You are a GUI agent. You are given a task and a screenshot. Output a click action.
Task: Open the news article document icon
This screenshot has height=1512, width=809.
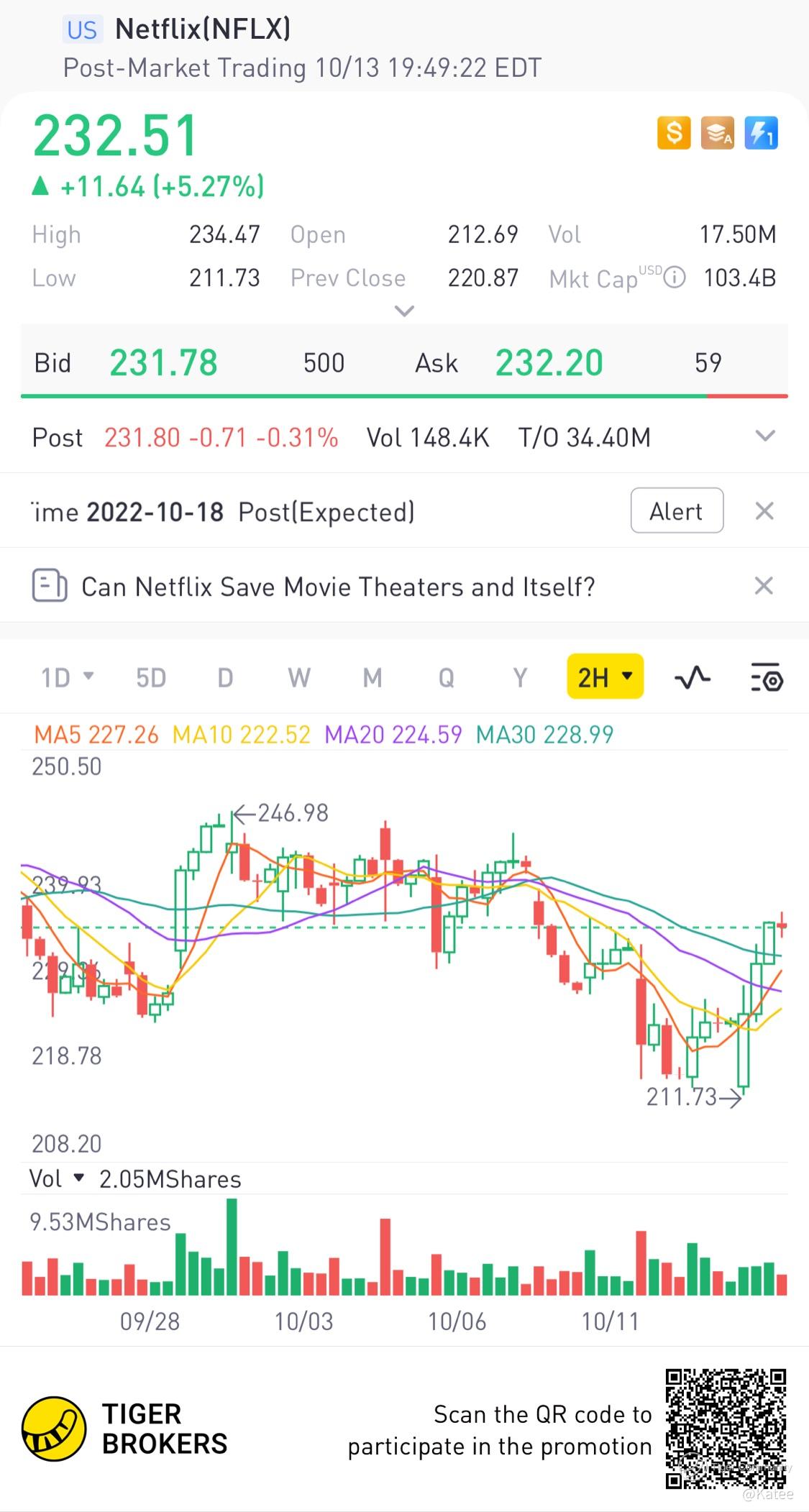[50, 586]
